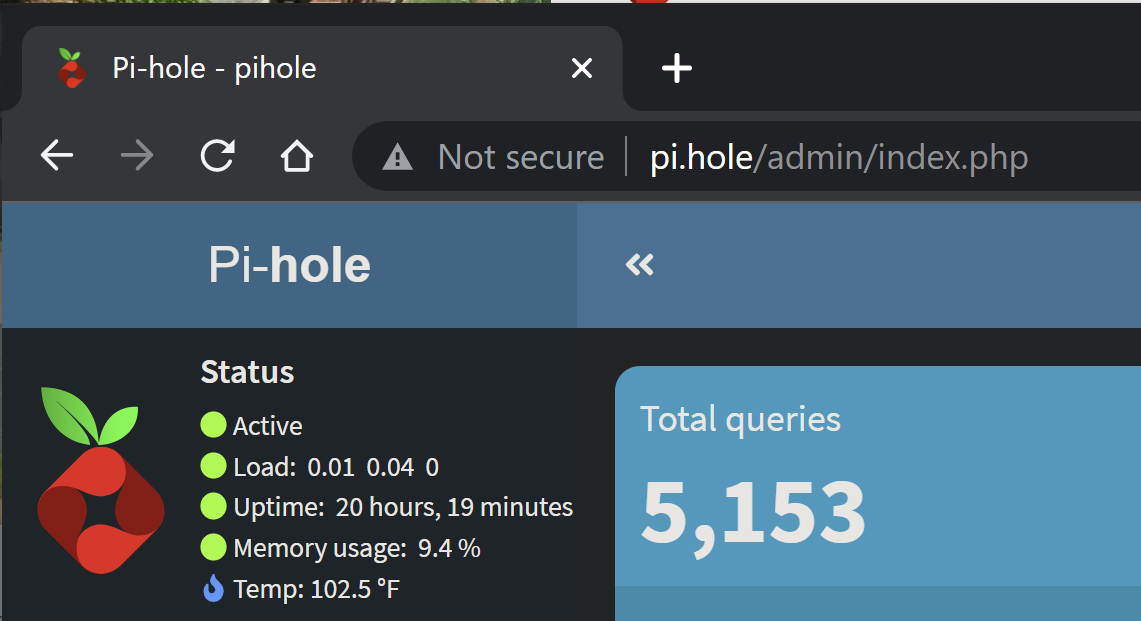1141x621 pixels.
Task: Click the green Active status dot
Action: click(213, 425)
